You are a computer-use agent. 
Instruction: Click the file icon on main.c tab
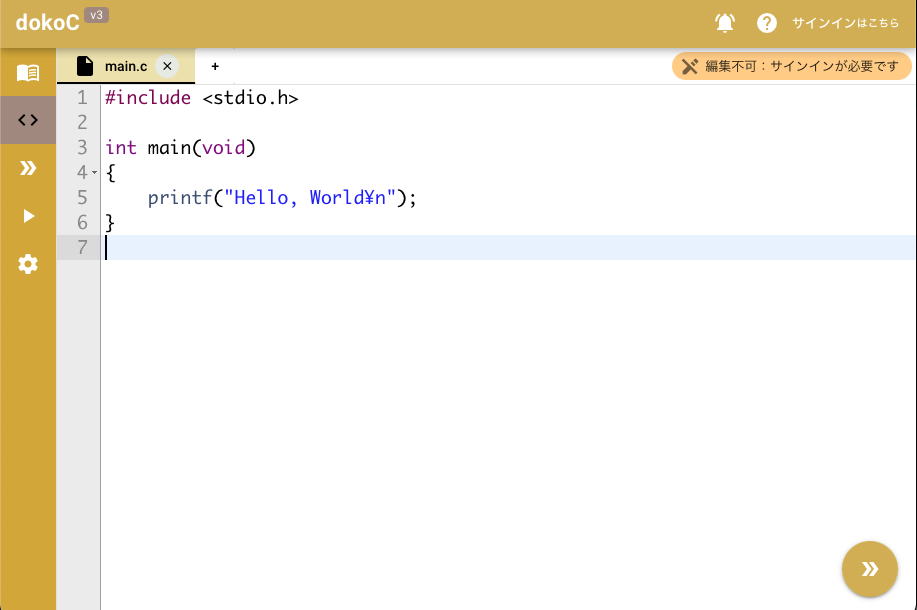tap(86, 66)
